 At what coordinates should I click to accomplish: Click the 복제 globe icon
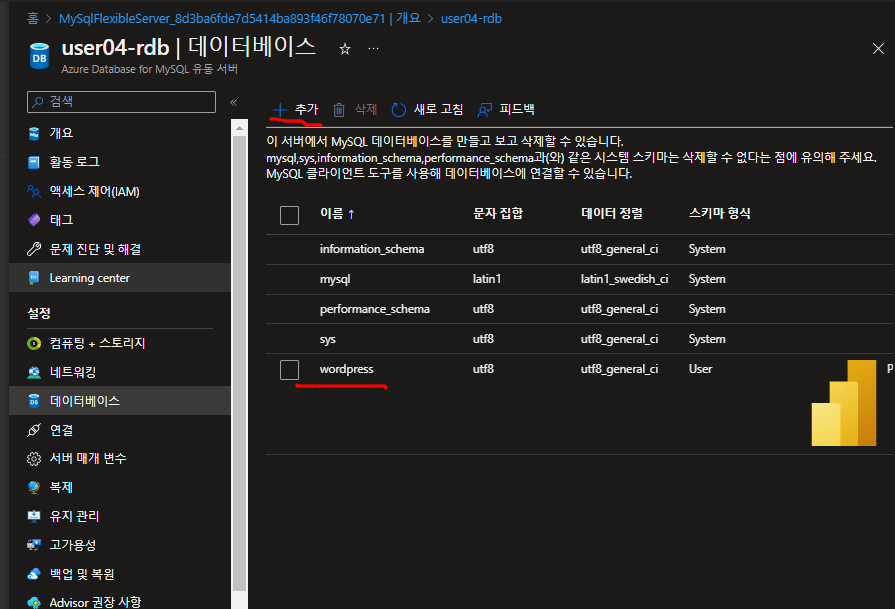pyautogui.click(x=34, y=487)
